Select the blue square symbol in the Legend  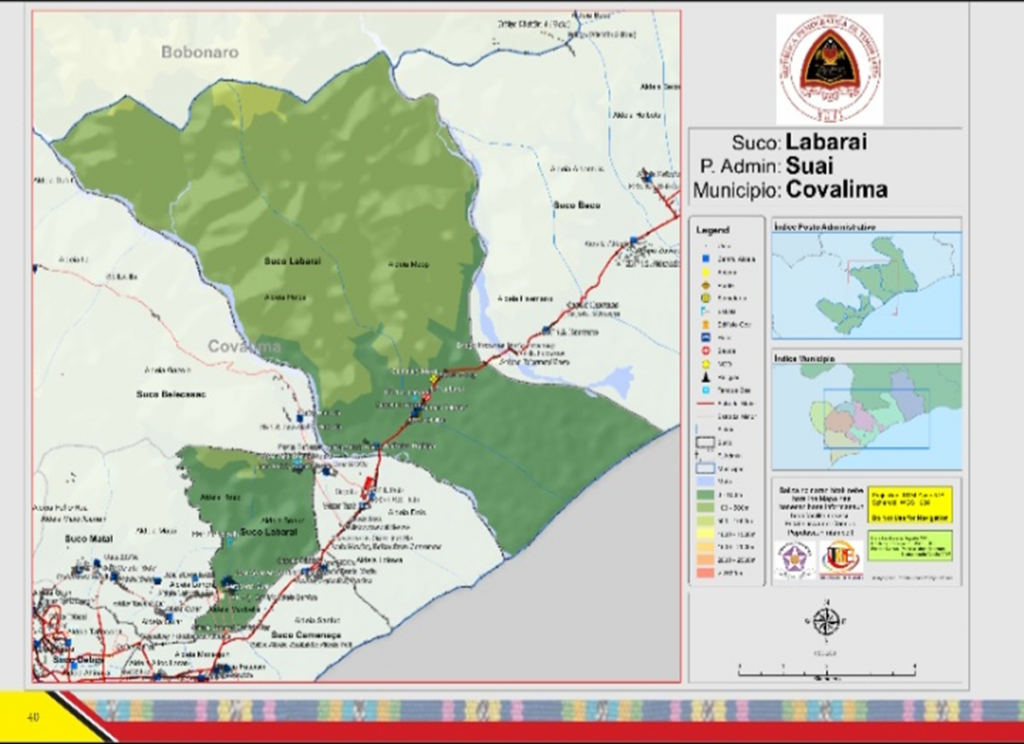706,258
